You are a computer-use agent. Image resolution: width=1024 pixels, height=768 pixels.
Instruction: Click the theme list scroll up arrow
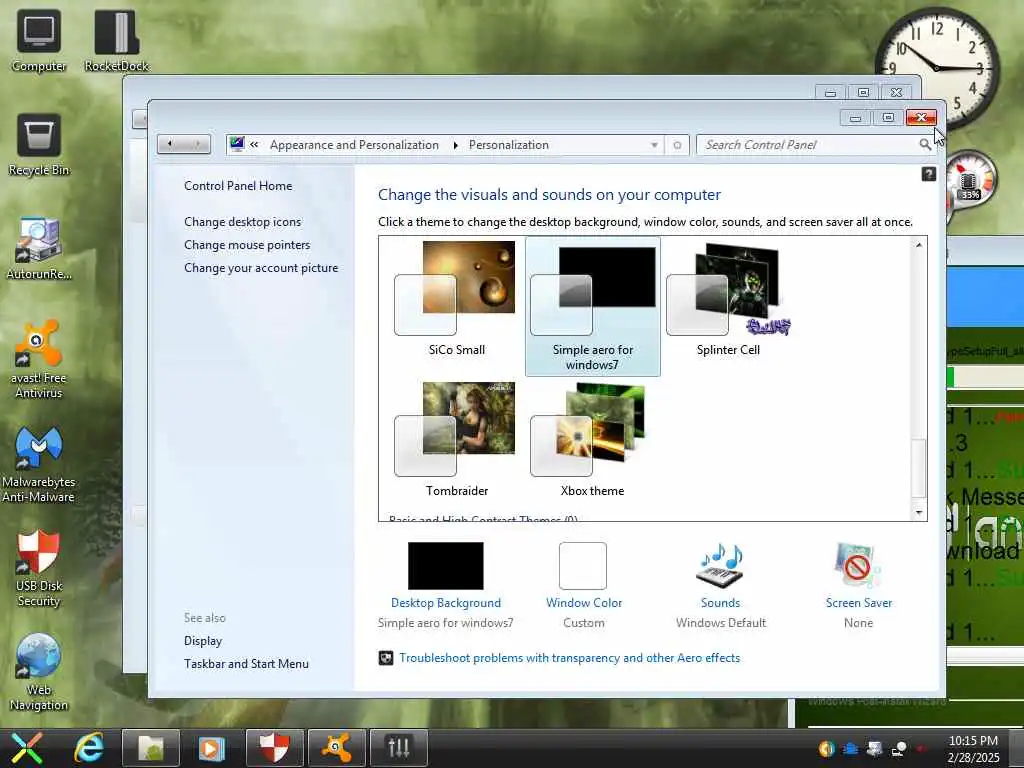pyautogui.click(x=918, y=245)
